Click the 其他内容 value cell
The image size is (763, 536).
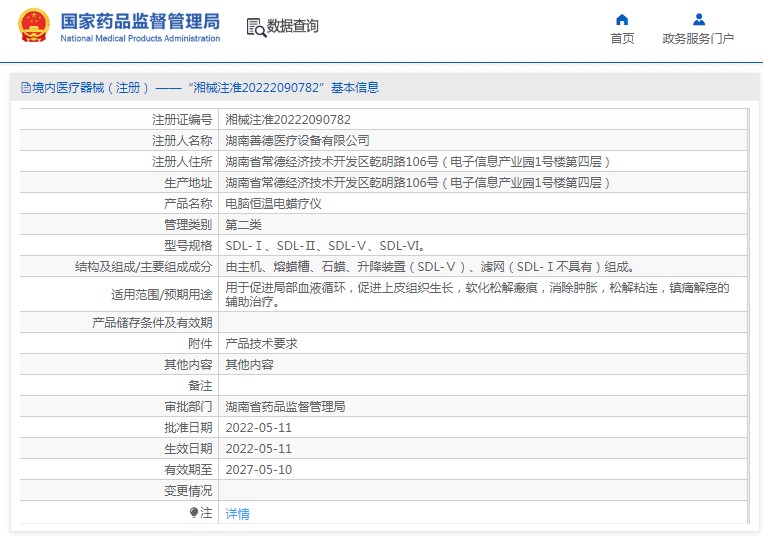coord(249,364)
